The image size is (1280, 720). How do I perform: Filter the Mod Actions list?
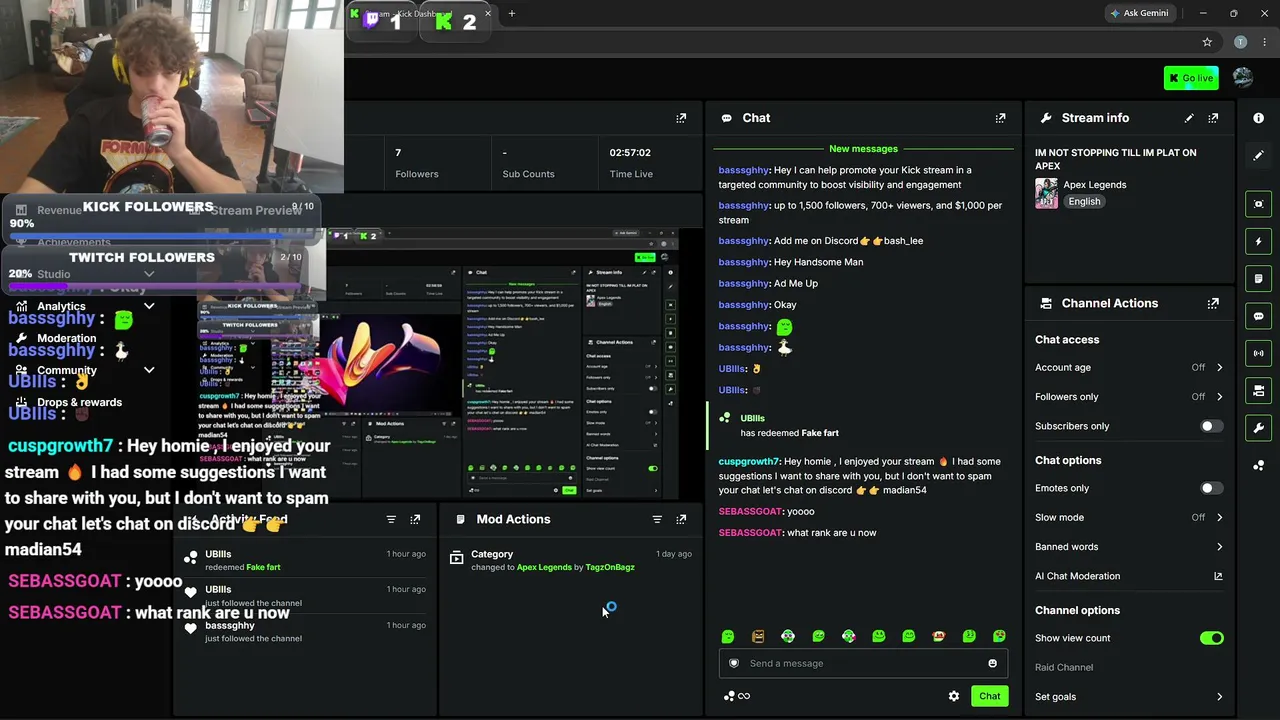(657, 519)
